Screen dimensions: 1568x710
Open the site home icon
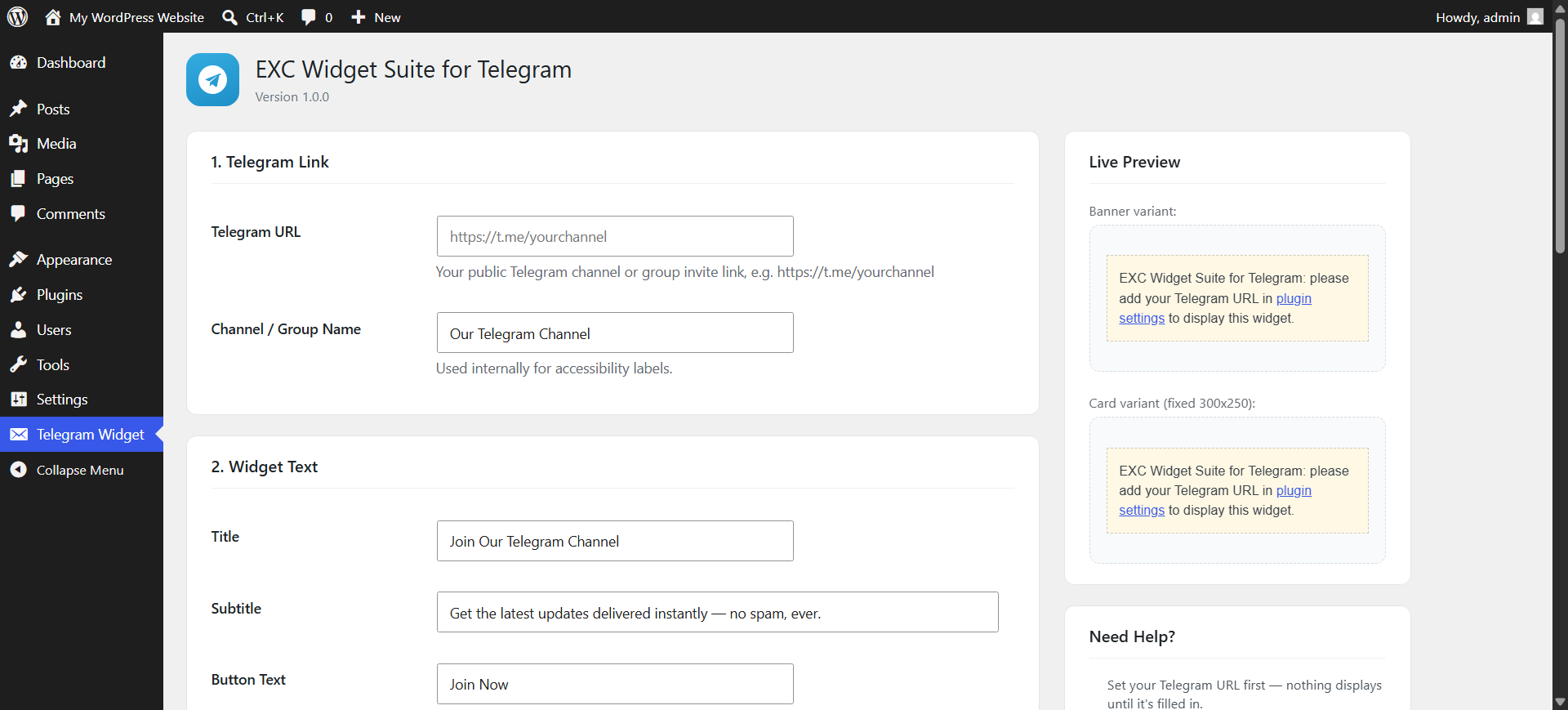53,17
